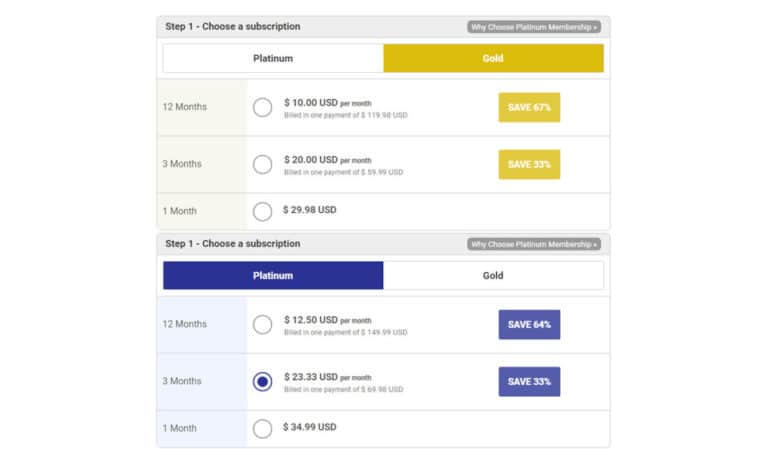This screenshot has height=449, width=768.
Task: Click the blue SAVE 64% badge
Action: pyautogui.click(x=529, y=325)
